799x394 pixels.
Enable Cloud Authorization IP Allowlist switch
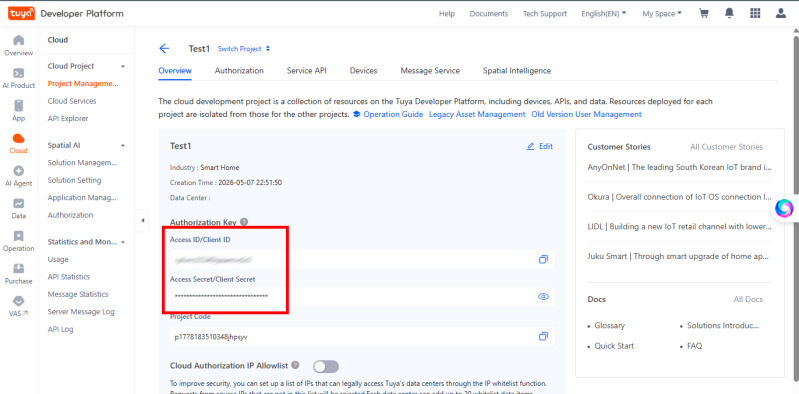click(326, 366)
